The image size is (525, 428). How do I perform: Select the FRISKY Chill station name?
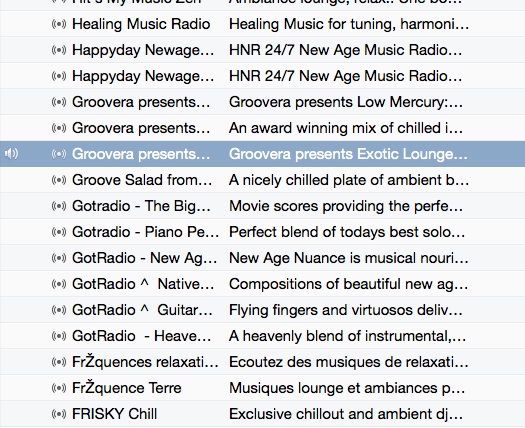coord(115,414)
